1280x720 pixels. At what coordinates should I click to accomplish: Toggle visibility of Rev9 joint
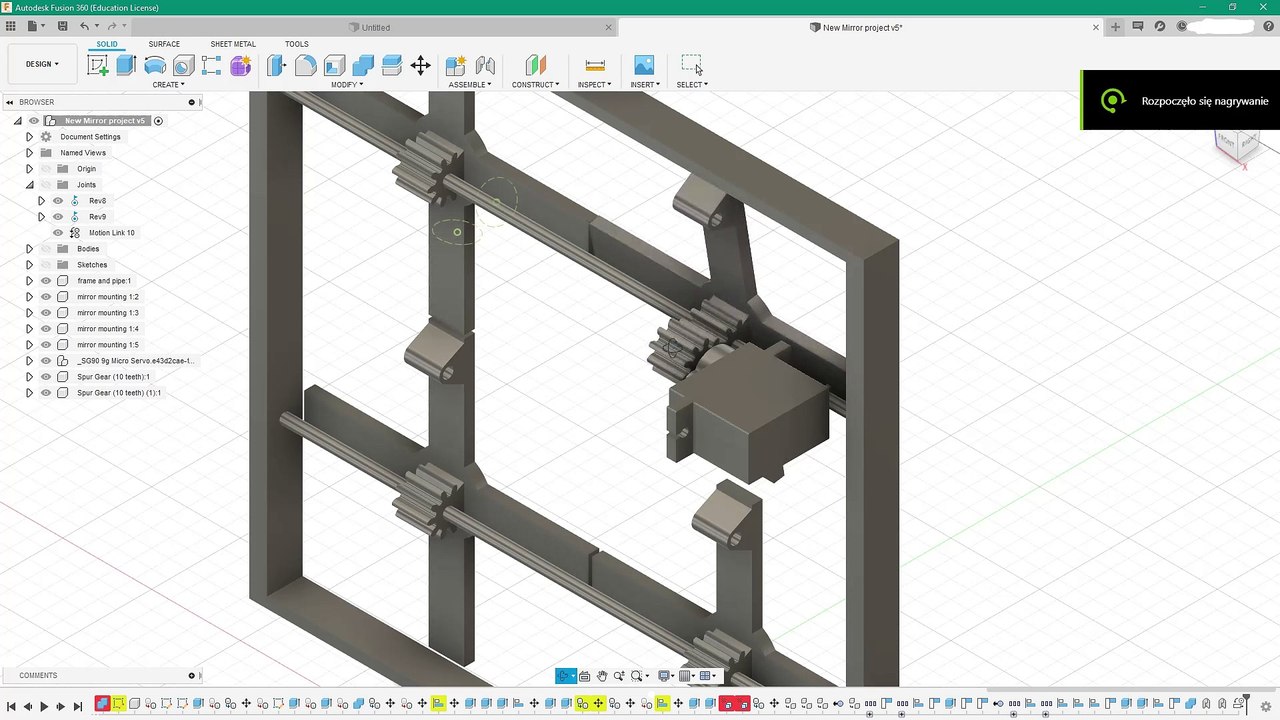(x=58, y=217)
